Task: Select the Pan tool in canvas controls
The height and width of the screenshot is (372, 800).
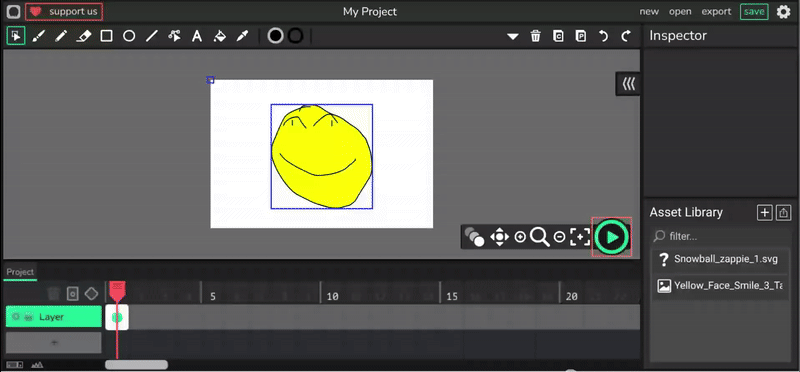Action: [499, 237]
